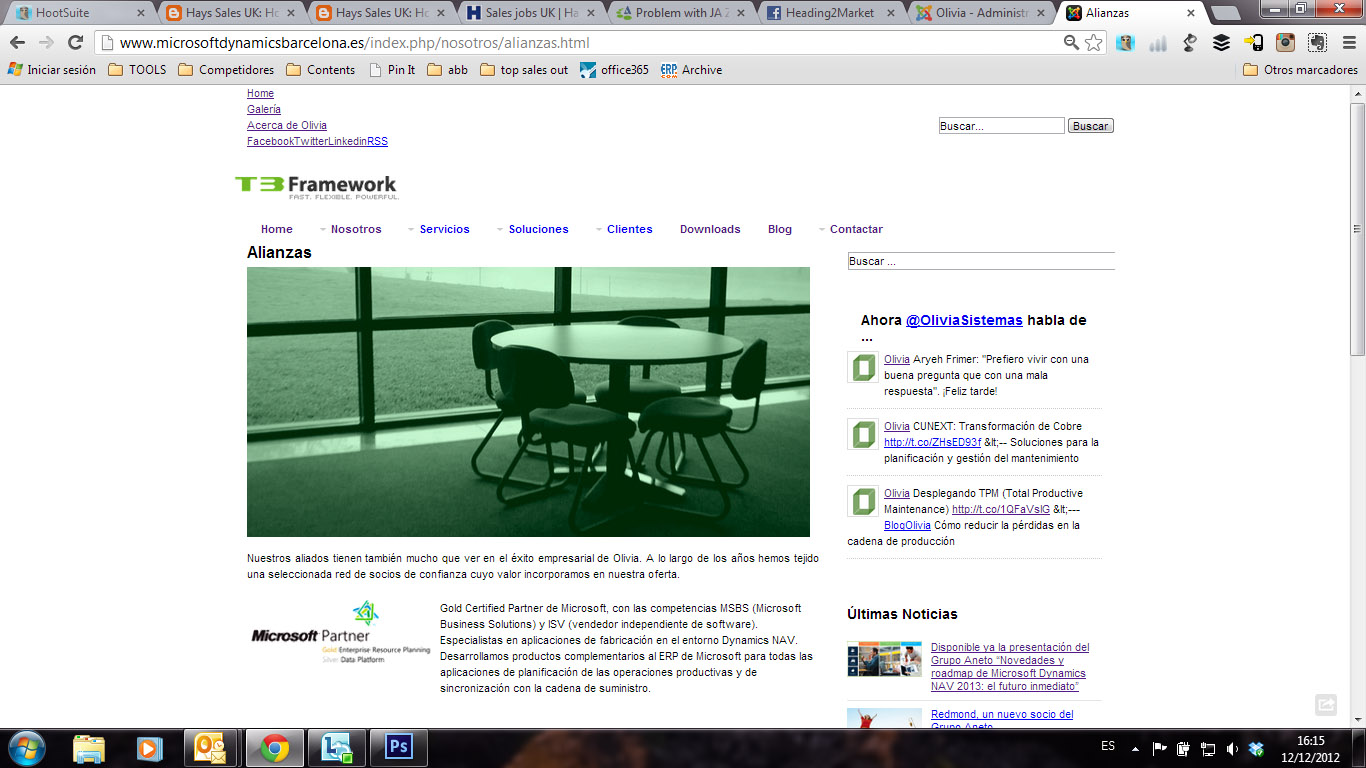Image resolution: width=1366 pixels, height=768 pixels.
Task: Click the browser forward arrow
Action: coord(46,43)
